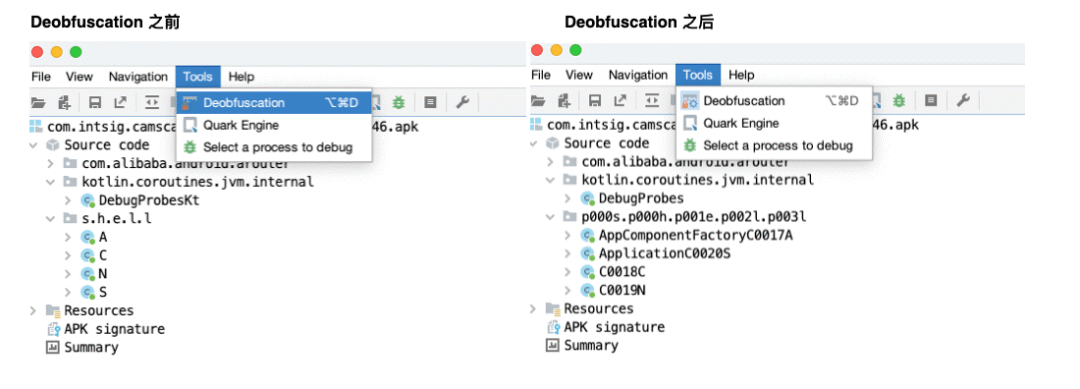
Task: Select class N under s.h.e.l.l
Action: 103,274
